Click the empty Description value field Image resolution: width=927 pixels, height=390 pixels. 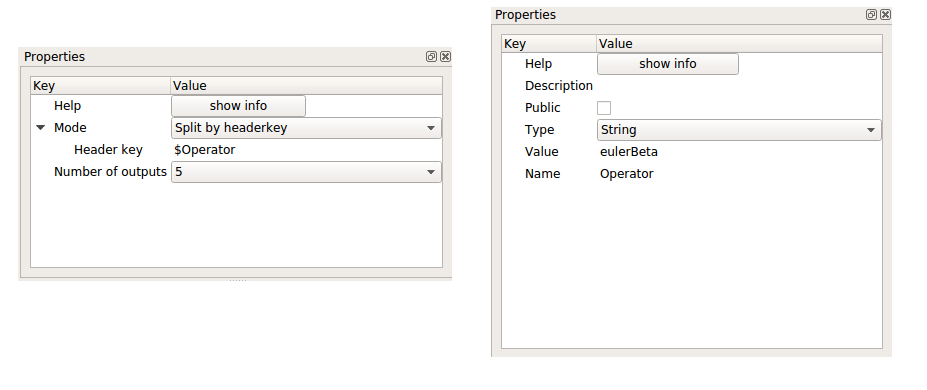pos(739,86)
